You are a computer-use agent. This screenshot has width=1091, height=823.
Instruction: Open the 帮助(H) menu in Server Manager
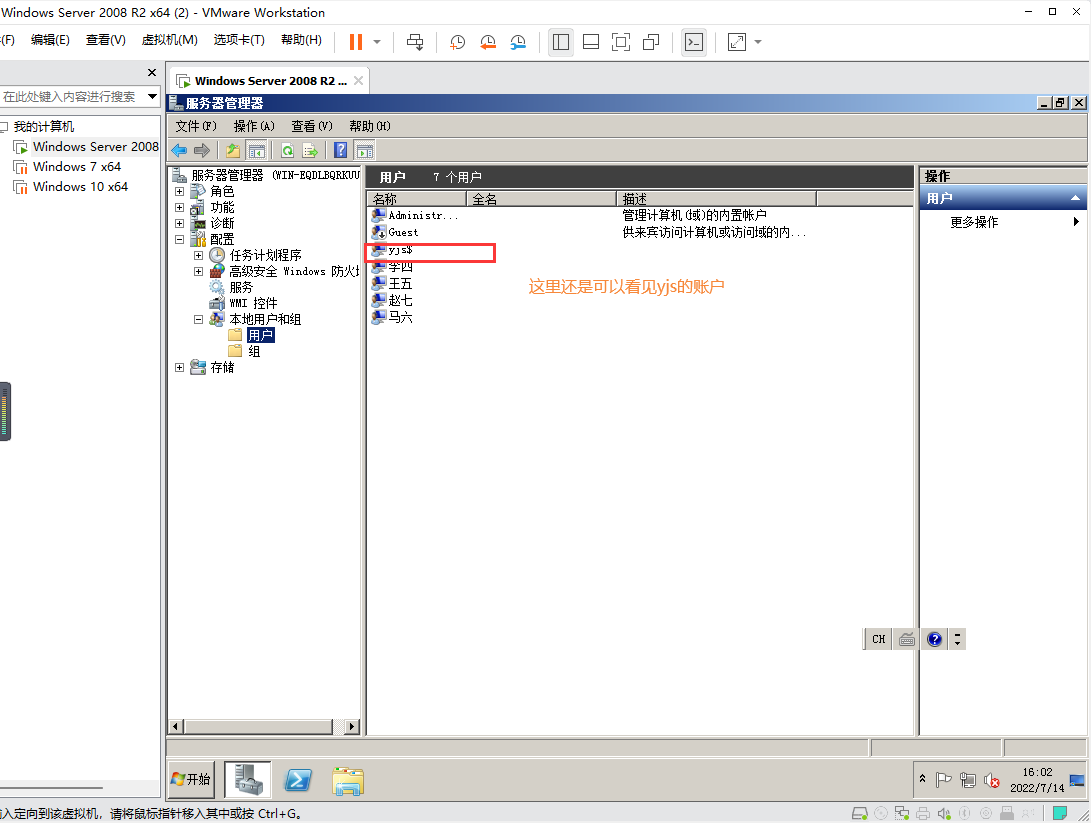pyautogui.click(x=369, y=126)
